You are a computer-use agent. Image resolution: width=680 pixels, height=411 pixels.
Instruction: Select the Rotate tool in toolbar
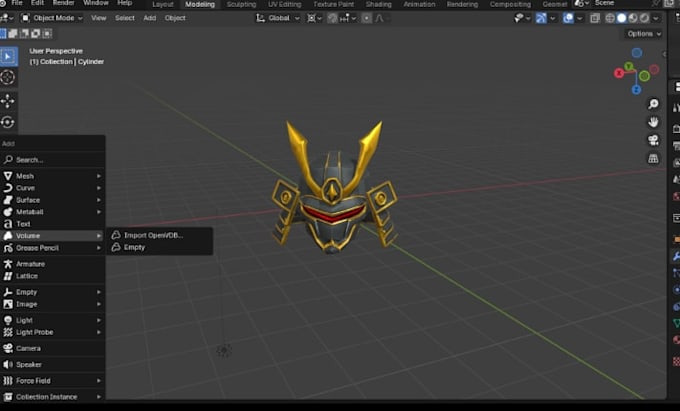[8, 122]
